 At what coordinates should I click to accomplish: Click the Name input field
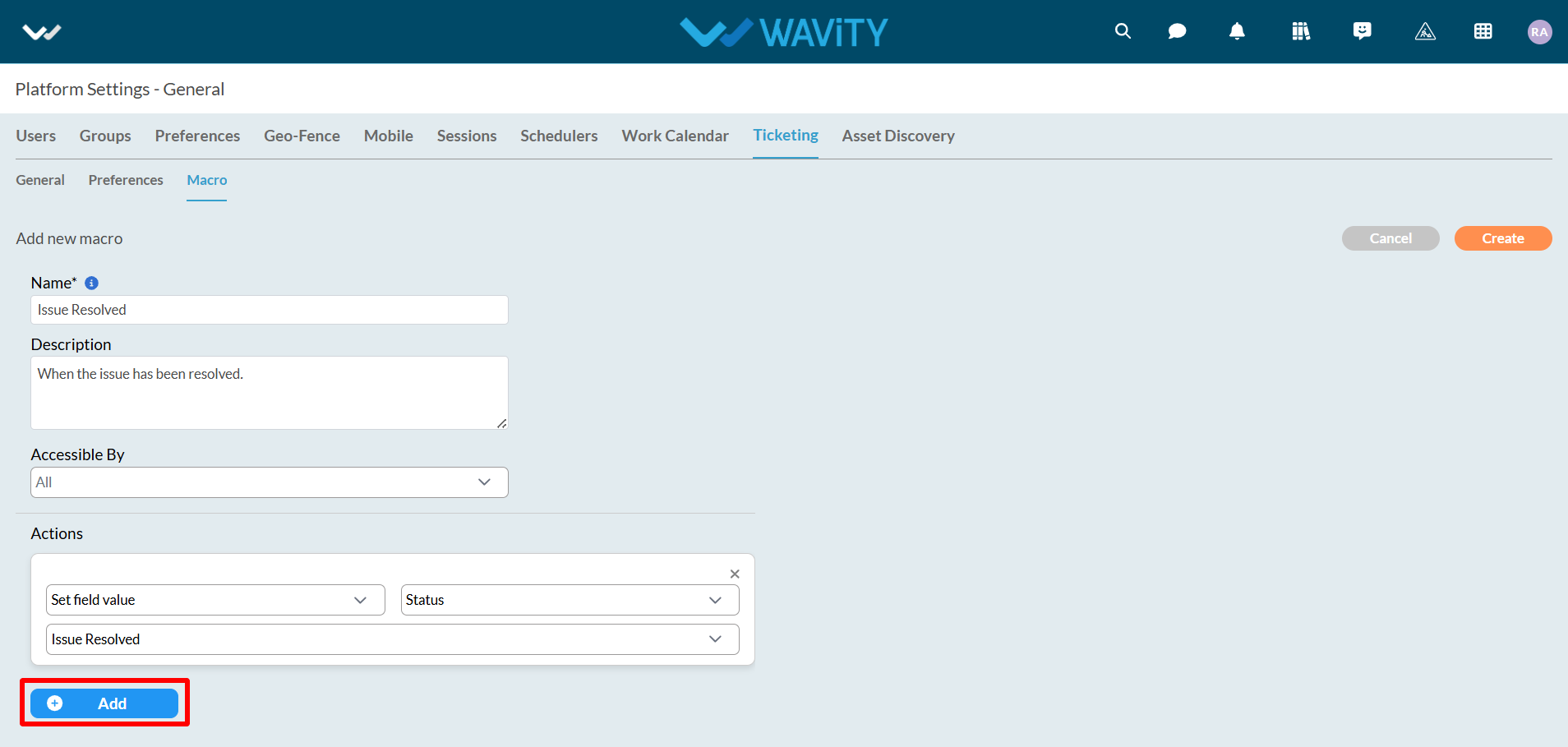[270, 310]
